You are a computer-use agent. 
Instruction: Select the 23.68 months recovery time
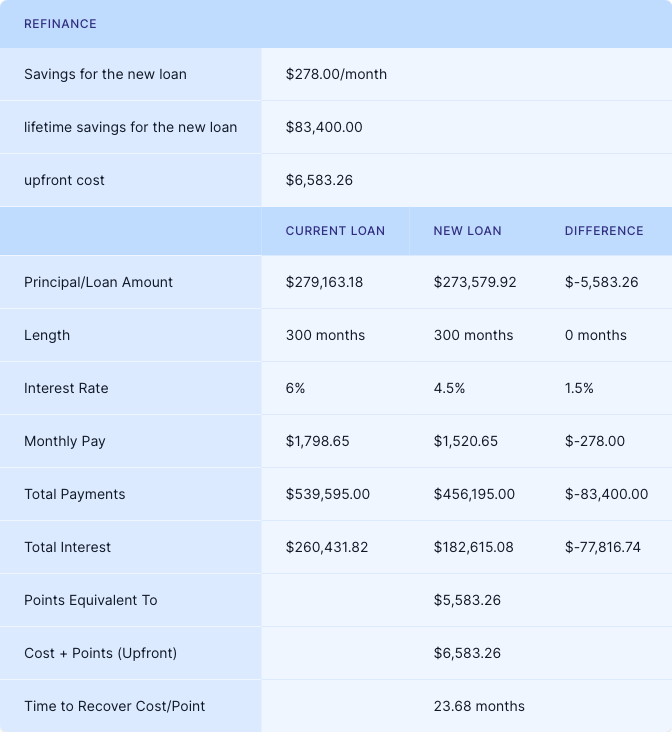tap(479, 706)
